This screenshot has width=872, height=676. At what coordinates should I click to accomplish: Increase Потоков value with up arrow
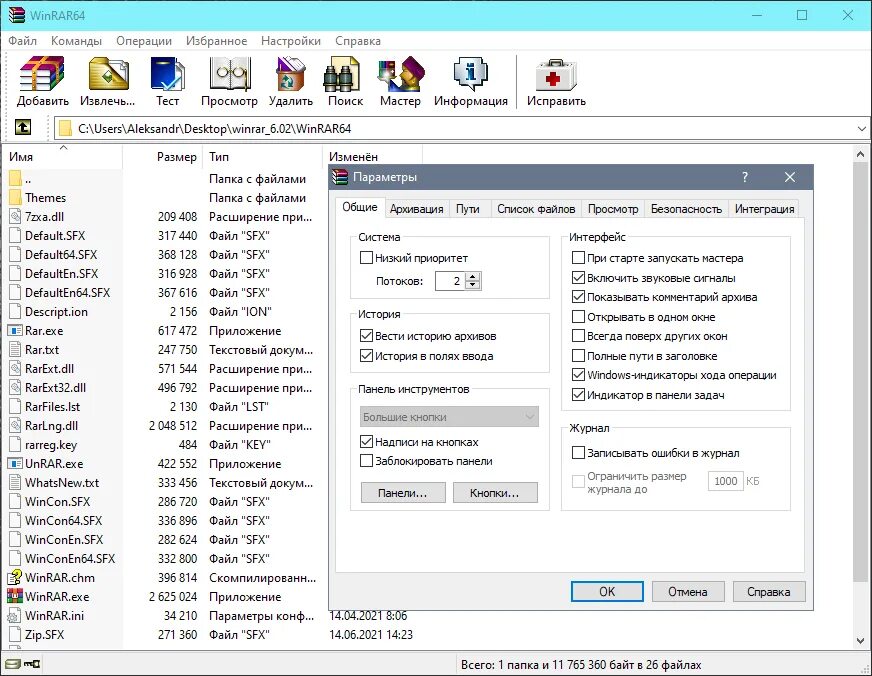coord(473,276)
